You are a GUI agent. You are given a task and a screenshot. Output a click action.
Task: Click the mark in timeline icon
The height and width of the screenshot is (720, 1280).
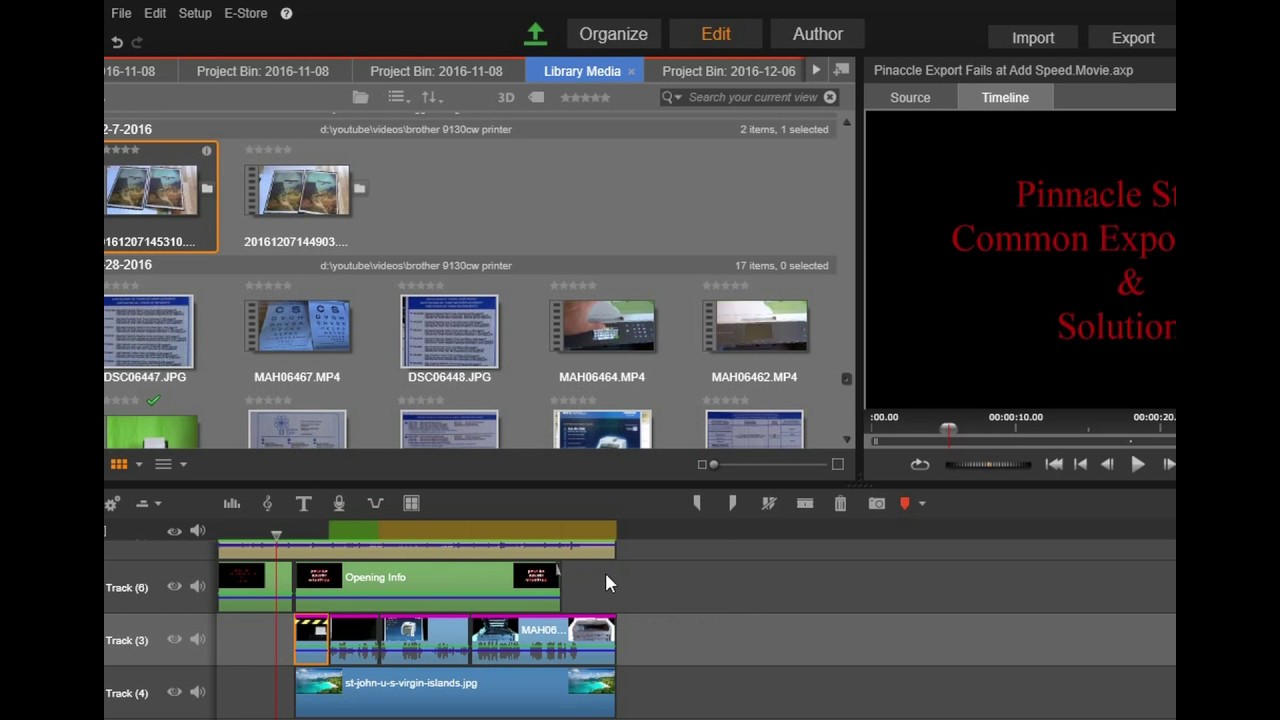click(x=697, y=503)
